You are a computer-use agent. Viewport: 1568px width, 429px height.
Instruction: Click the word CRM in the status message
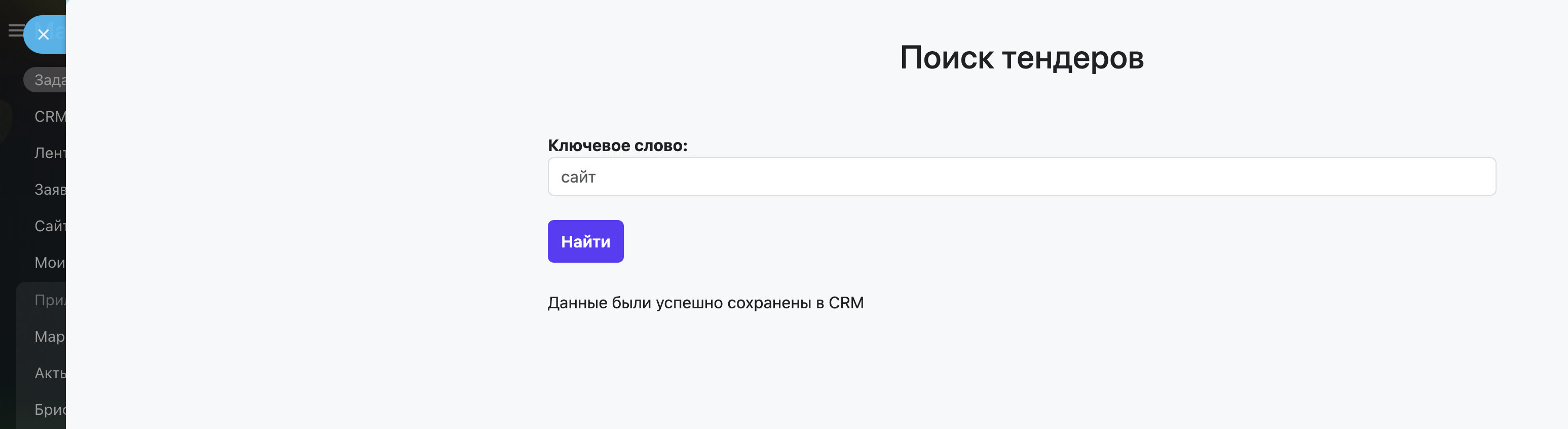pyautogui.click(x=845, y=303)
